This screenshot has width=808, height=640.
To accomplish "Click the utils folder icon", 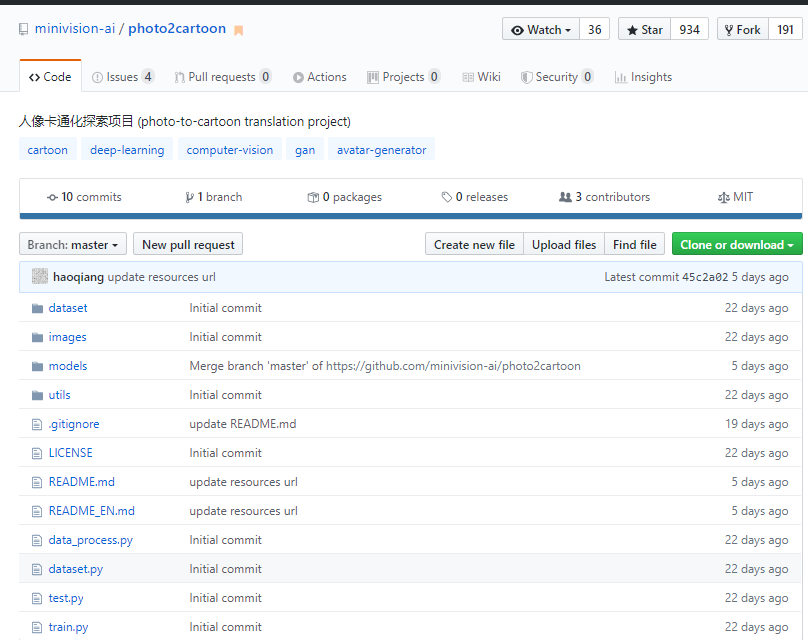I will (37, 395).
